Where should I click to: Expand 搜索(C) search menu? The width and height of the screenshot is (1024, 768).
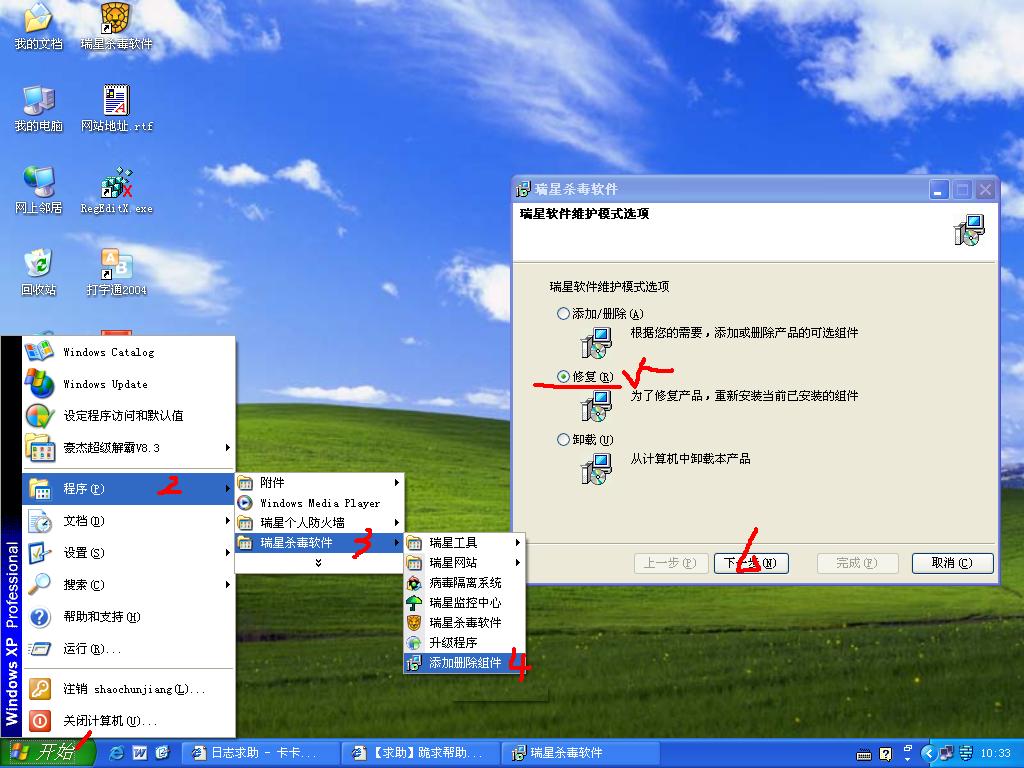pyautogui.click(x=129, y=584)
